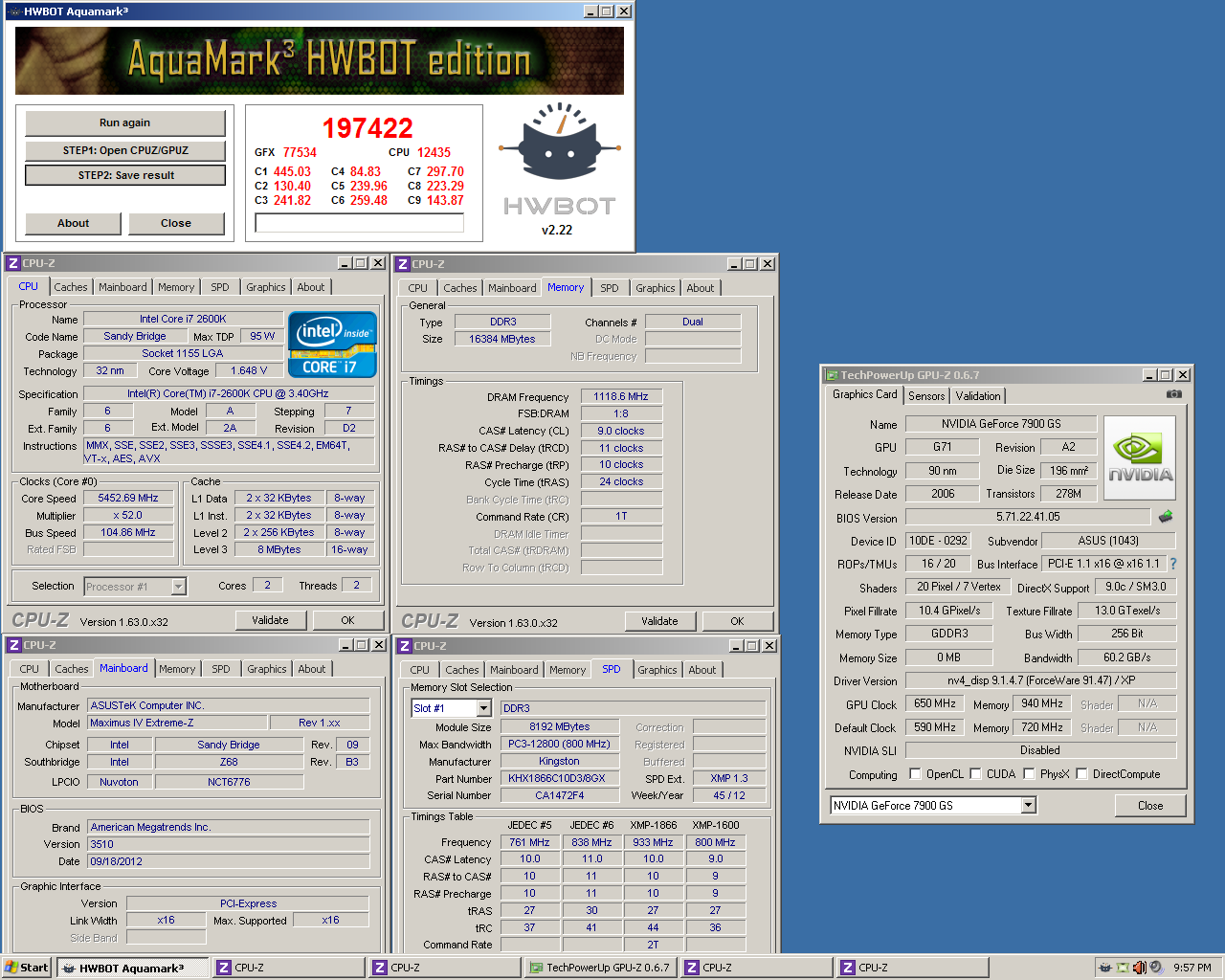Open the Processor #1 selection dropdown

pos(178,587)
